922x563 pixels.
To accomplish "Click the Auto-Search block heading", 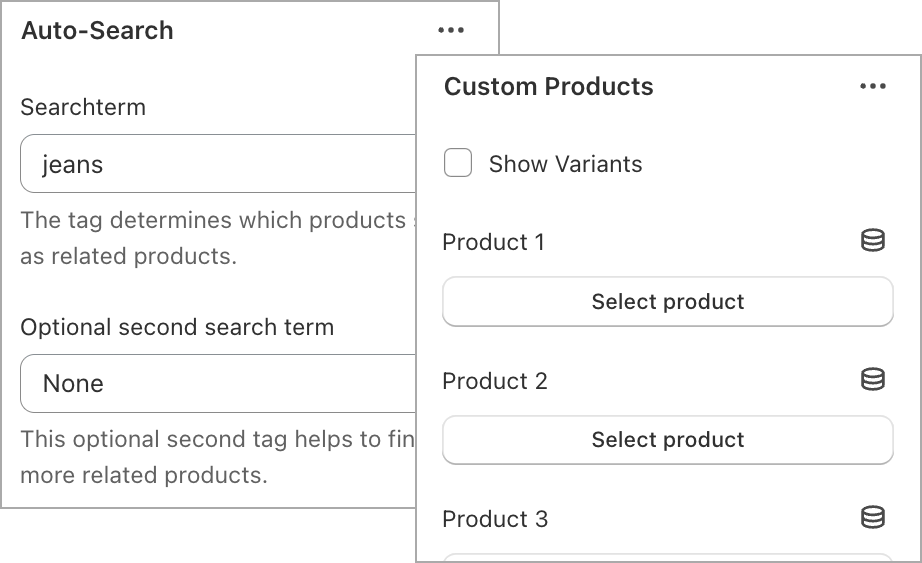I will coord(98,31).
